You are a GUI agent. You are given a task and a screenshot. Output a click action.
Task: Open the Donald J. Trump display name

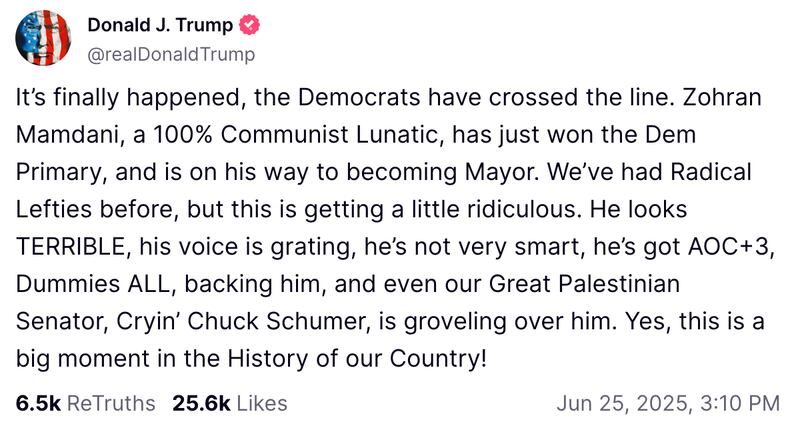(x=158, y=25)
